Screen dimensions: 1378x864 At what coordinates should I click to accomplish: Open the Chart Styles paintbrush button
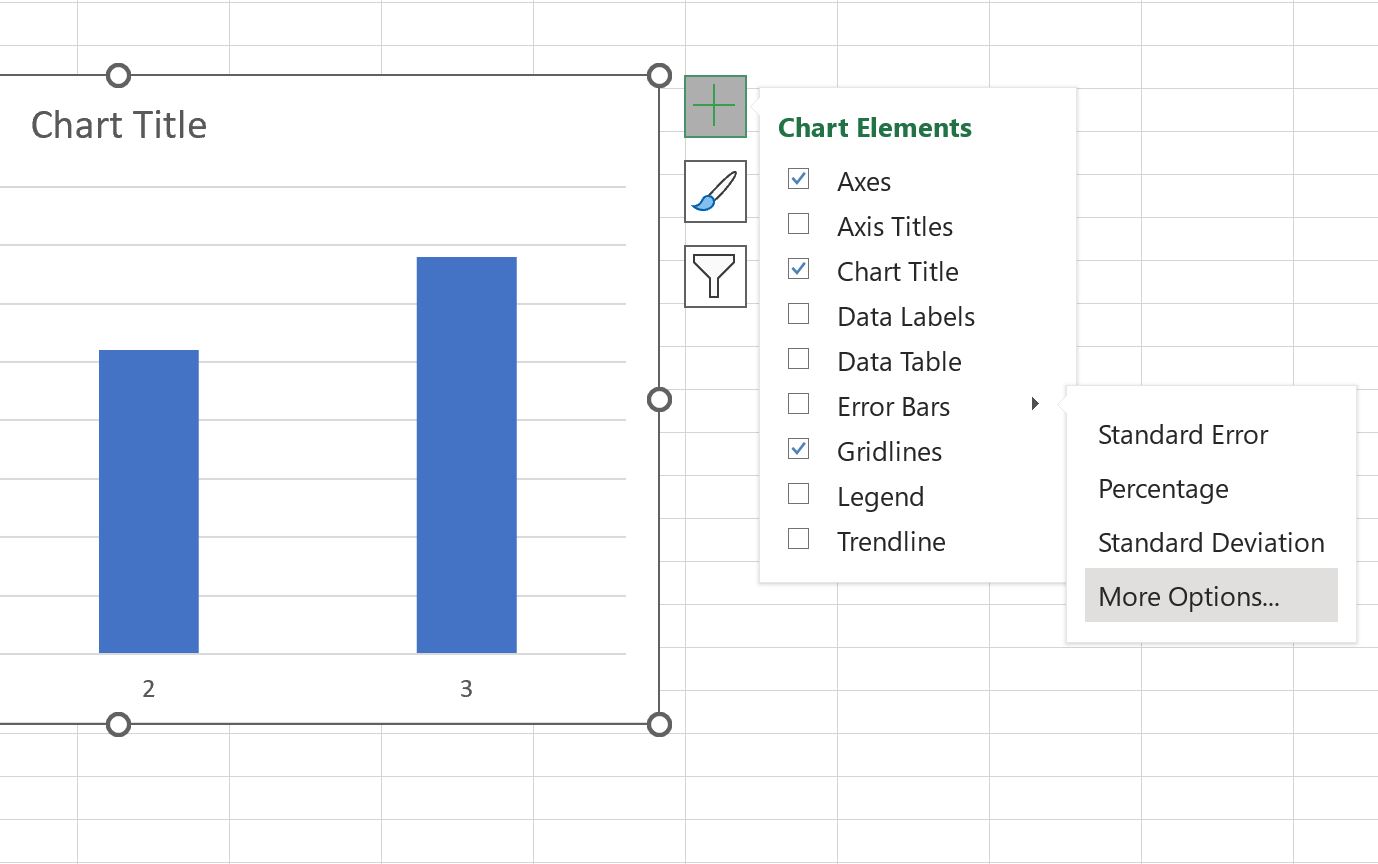coord(715,191)
